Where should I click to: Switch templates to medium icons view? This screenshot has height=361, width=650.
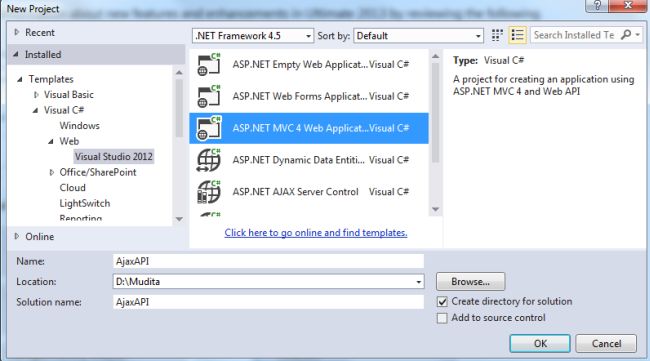coord(497,35)
